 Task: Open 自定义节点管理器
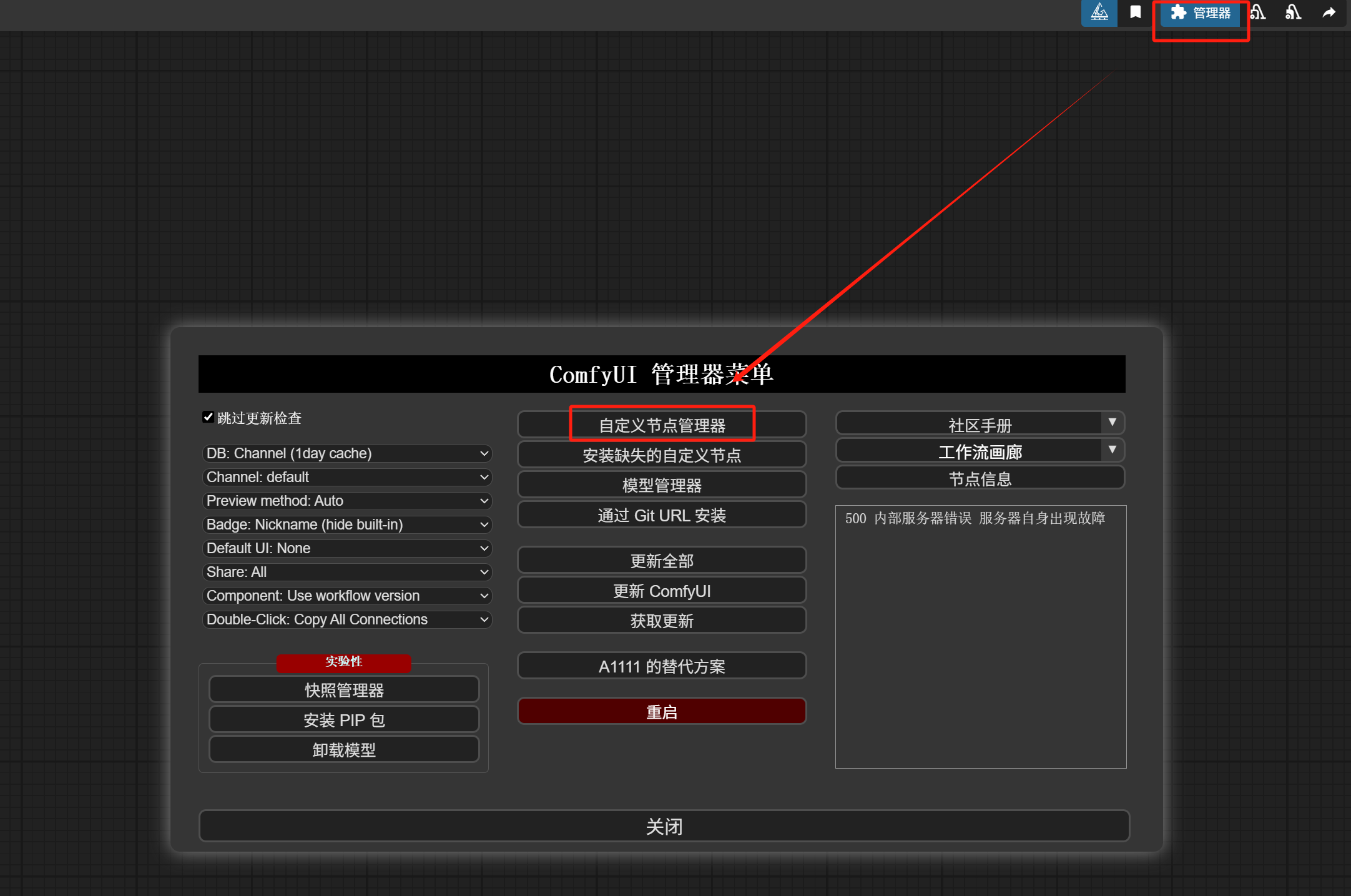[x=662, y=425]
